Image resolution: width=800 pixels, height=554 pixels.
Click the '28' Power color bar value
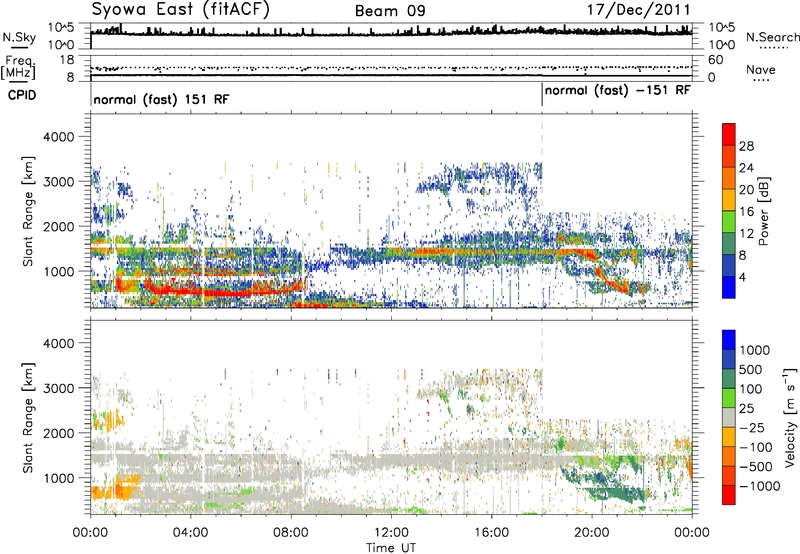746,146
